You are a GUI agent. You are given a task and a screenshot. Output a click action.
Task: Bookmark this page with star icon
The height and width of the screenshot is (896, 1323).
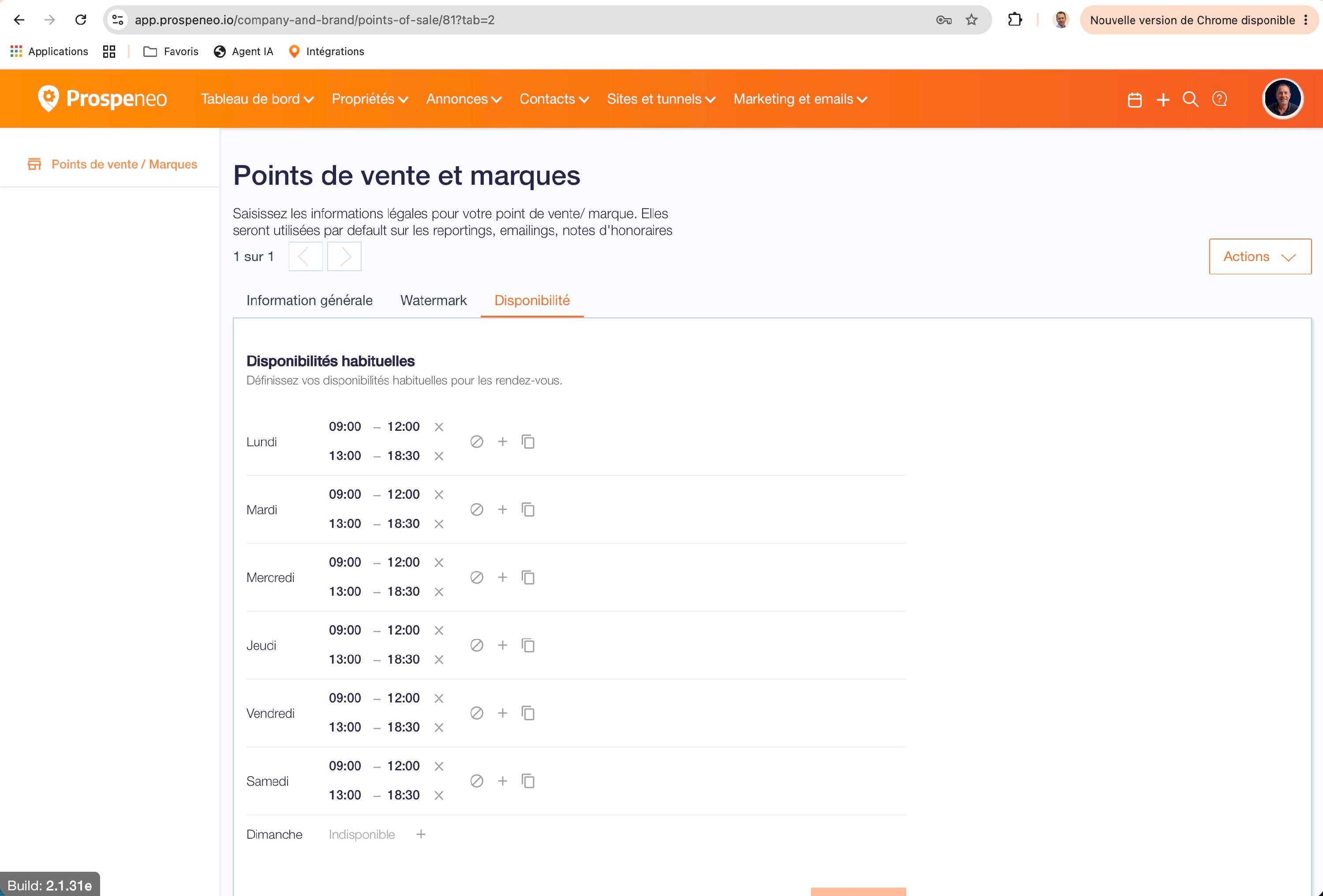(x=972, y=20)
